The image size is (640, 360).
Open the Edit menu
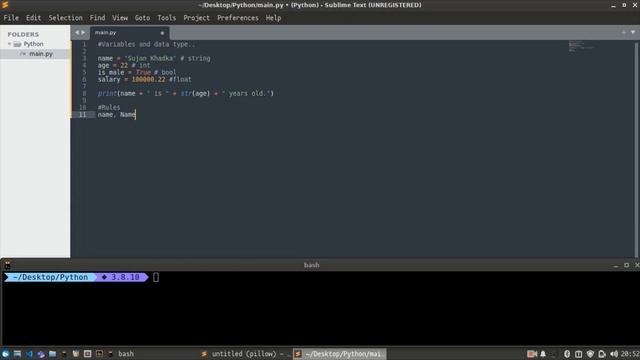click(33, 18)
